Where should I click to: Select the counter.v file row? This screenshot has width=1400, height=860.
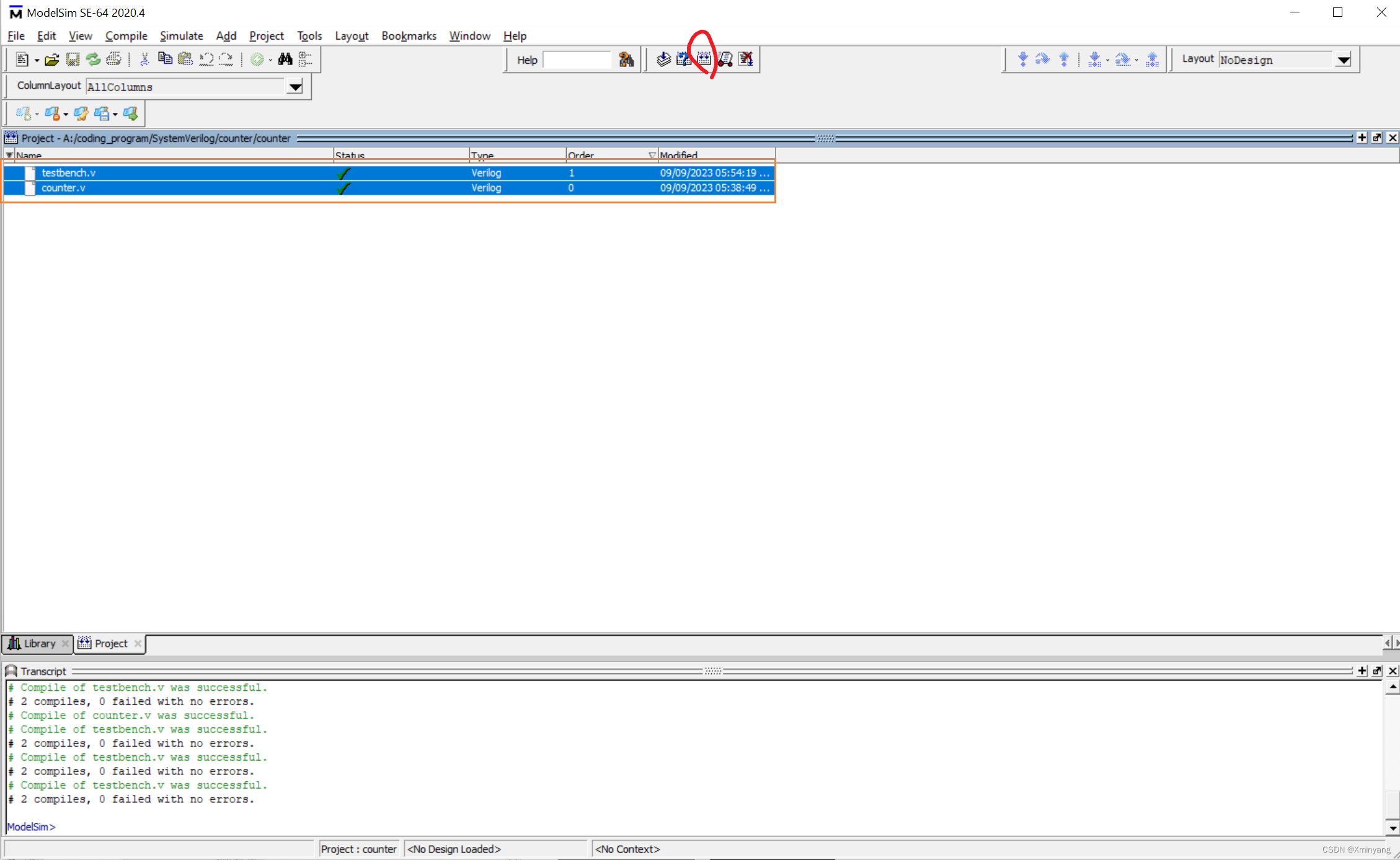389,188
